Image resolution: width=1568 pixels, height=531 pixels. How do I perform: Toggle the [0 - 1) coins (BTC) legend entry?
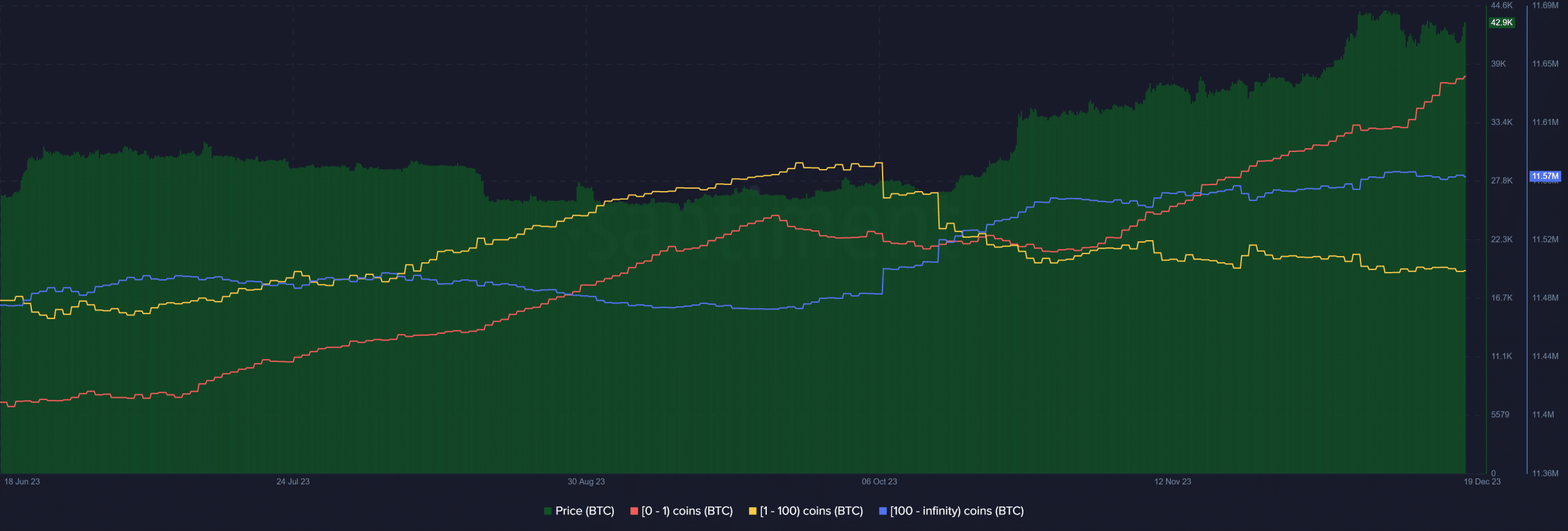(x=682, y=511)
